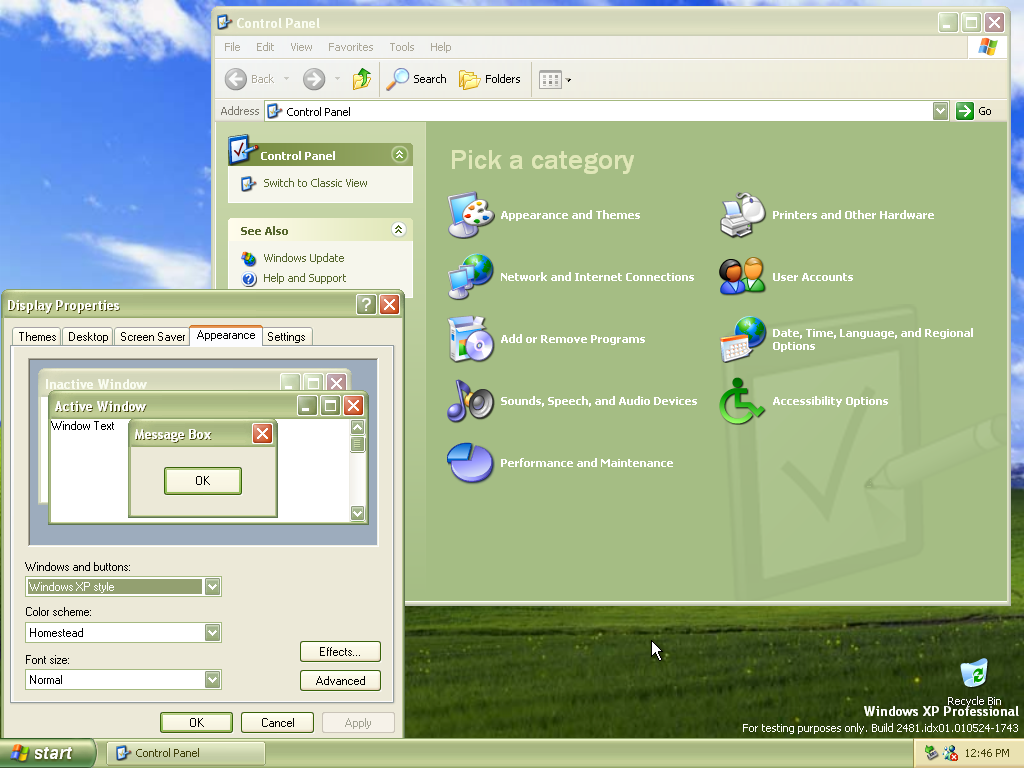Collapse the Control Panel sidebar section

[x=399, y=155]
